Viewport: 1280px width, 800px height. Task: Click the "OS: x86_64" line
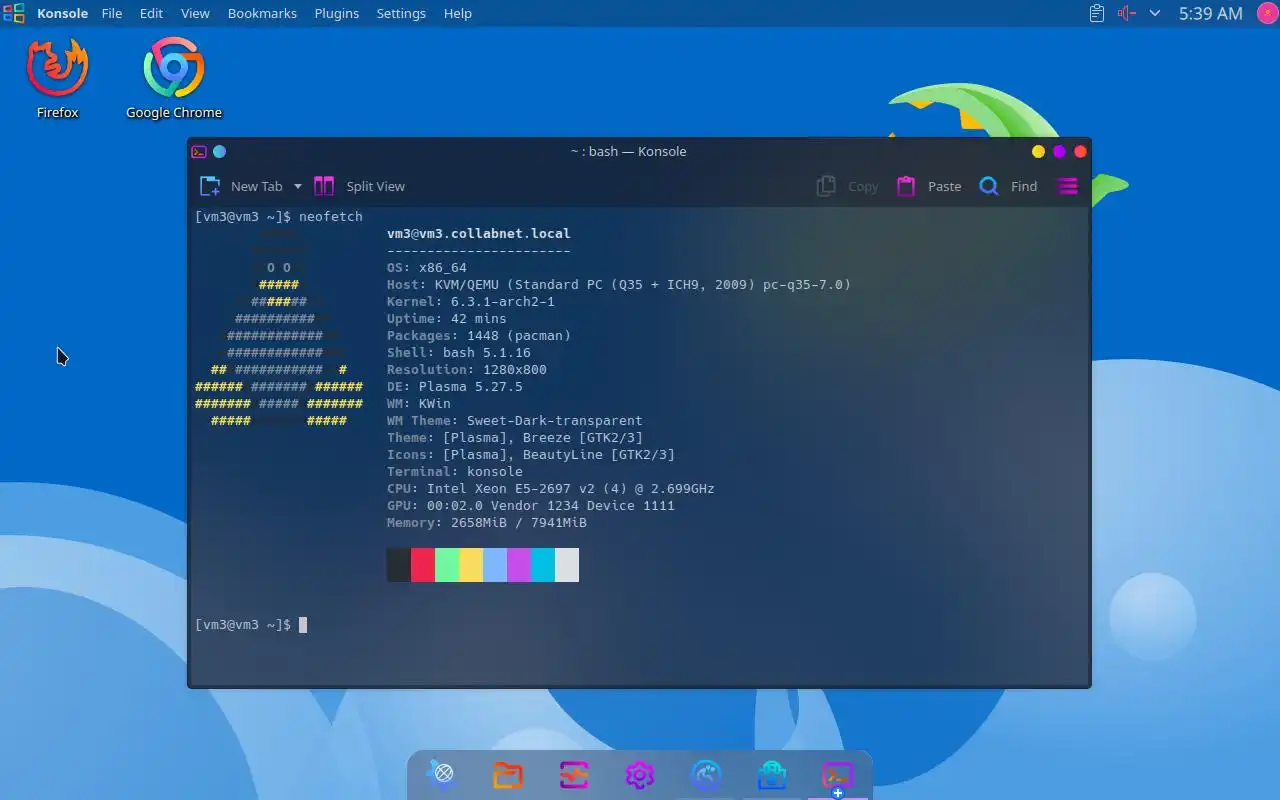(427, 268)
